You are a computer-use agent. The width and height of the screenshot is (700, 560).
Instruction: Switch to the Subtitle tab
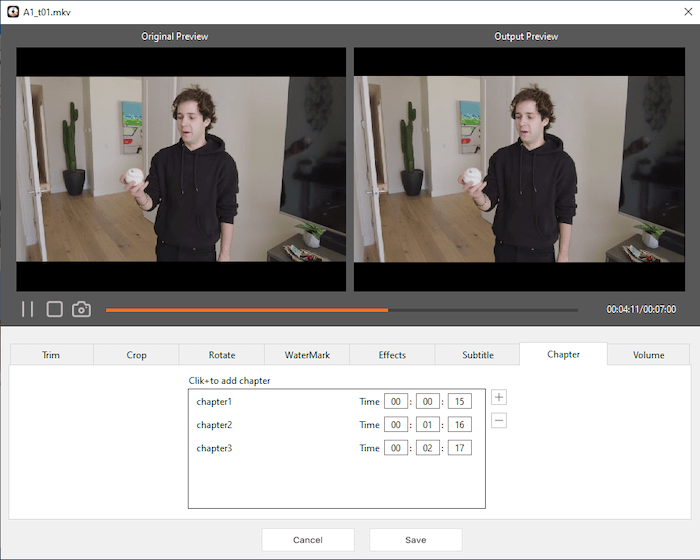[x=477, y=355]
